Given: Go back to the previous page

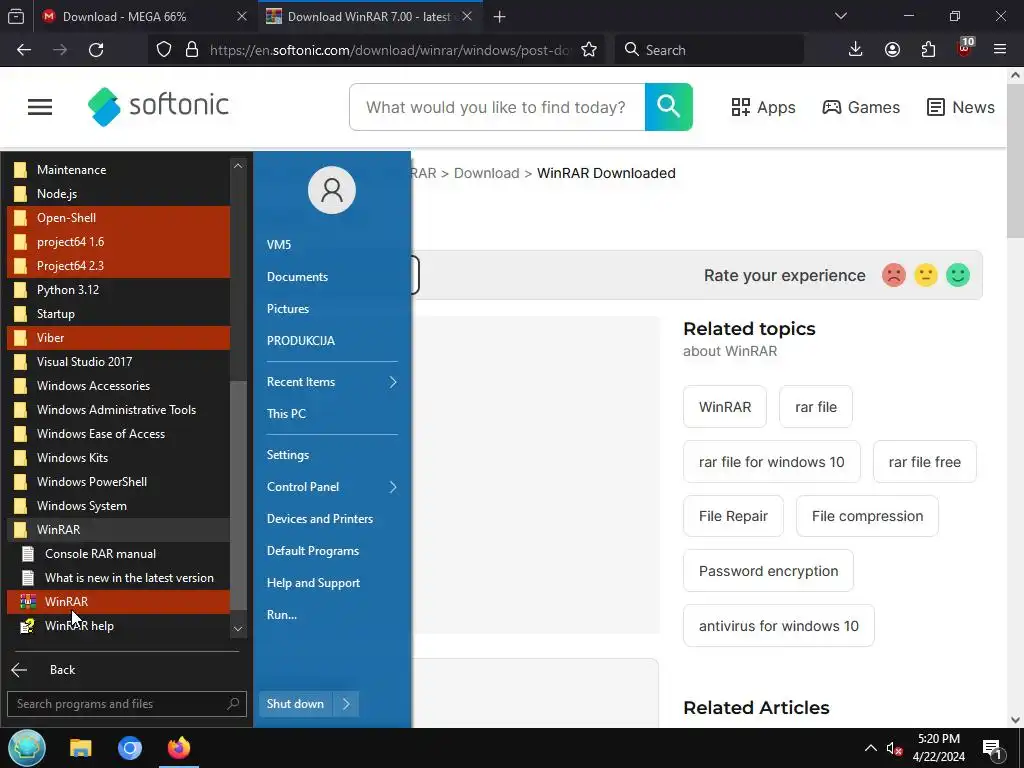Looking at the screenshot, I should [x=24, y=50].
